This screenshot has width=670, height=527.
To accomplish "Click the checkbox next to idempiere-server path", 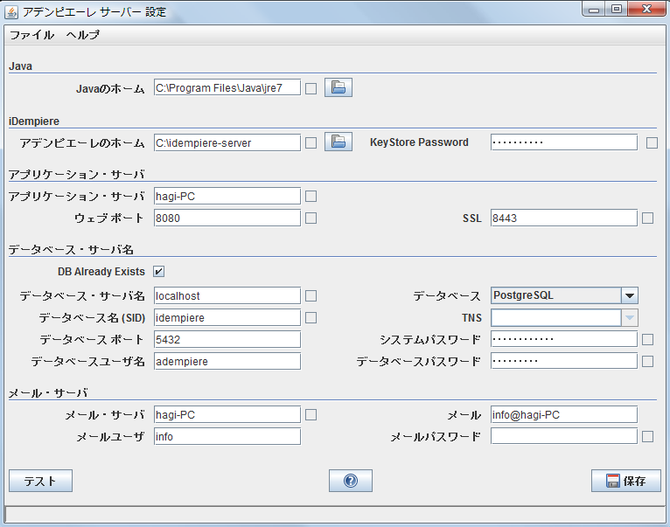I will pyautogui.click(x=311, y=143).
